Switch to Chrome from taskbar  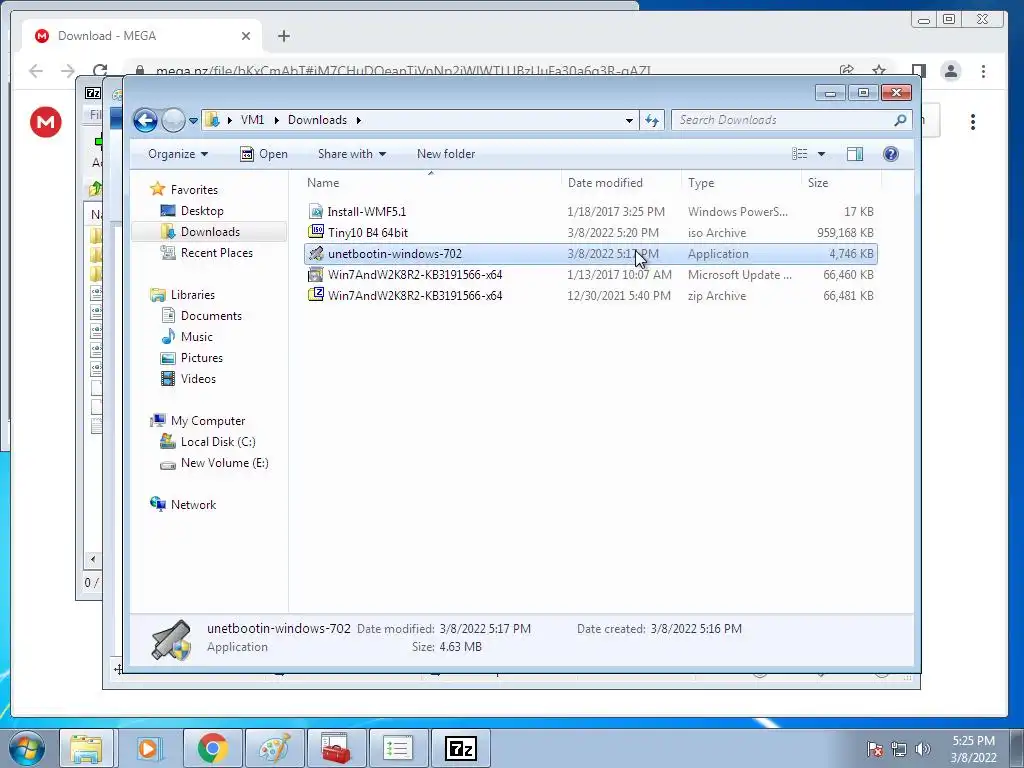(x=212, y=748)
